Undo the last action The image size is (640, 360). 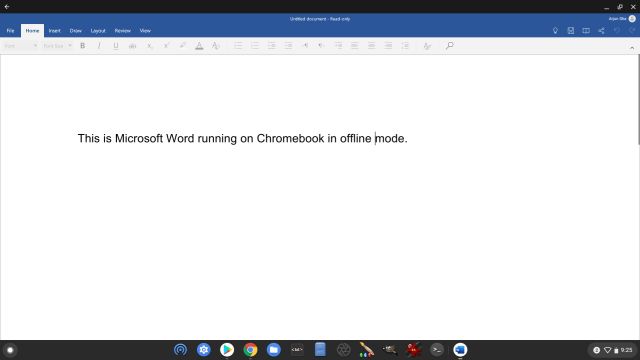(x=617, y=31)
